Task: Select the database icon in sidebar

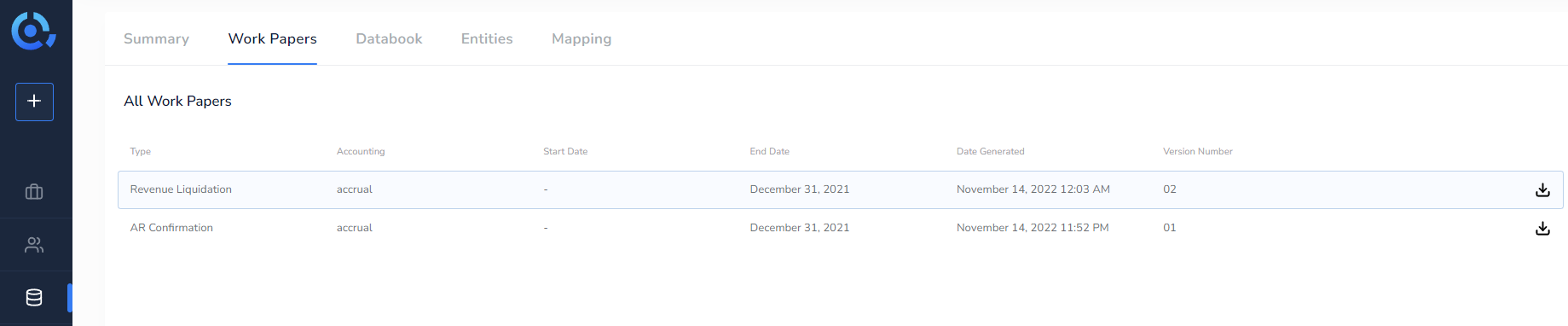Action: 34,298
